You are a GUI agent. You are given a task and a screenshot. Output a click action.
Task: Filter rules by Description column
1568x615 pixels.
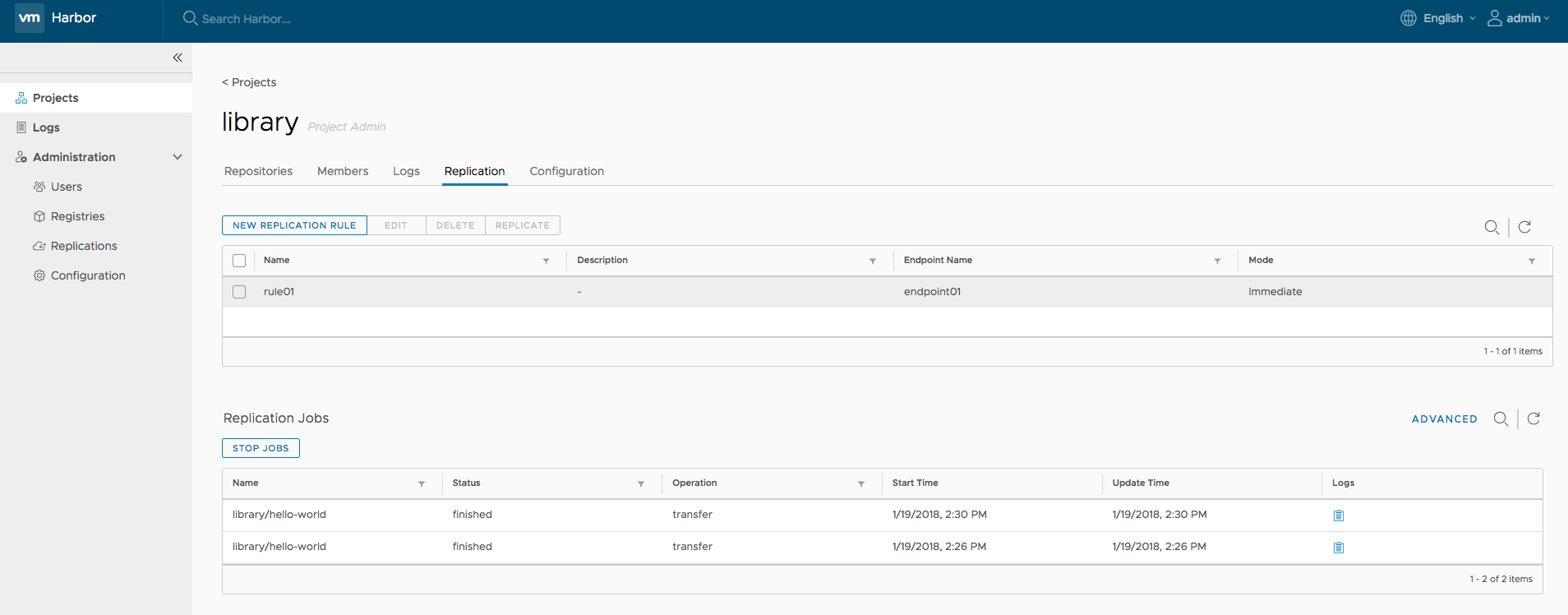[x=873, y=261]
